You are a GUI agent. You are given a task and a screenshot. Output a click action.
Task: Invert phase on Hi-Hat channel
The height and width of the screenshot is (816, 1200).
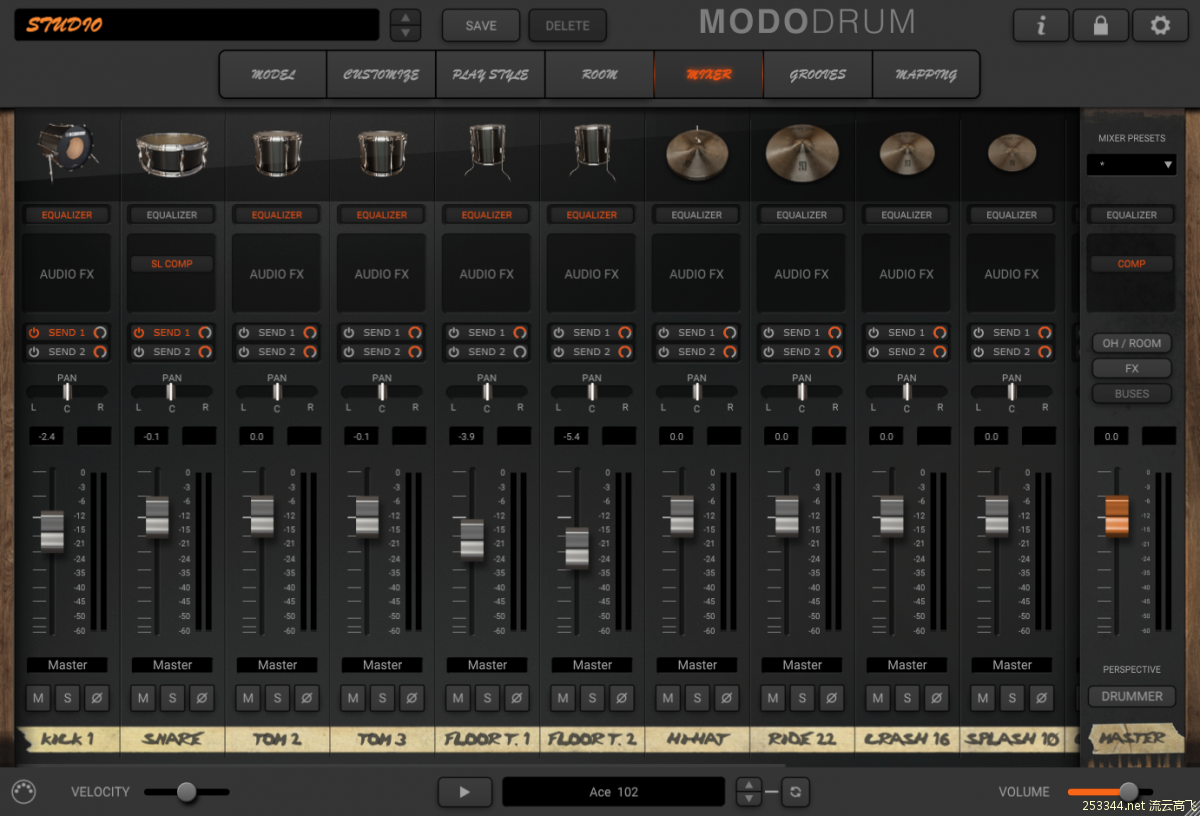[x=726, y=698]
